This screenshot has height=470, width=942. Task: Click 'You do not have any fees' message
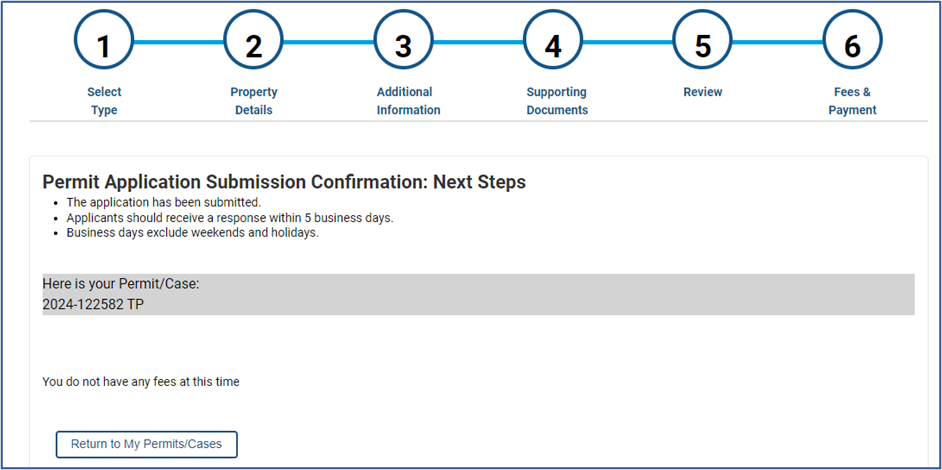click(141, 381)
